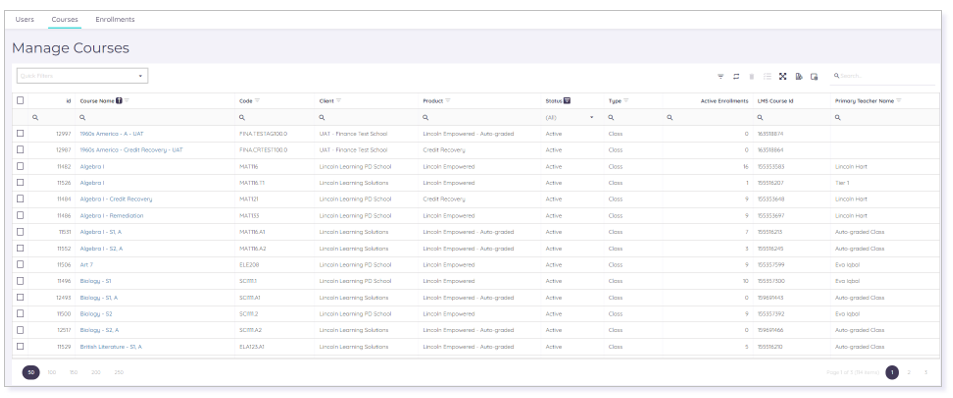The image size is (953, 398).
Task: Toggle the select-all checkbox in table header
Action: pos(21,100)
